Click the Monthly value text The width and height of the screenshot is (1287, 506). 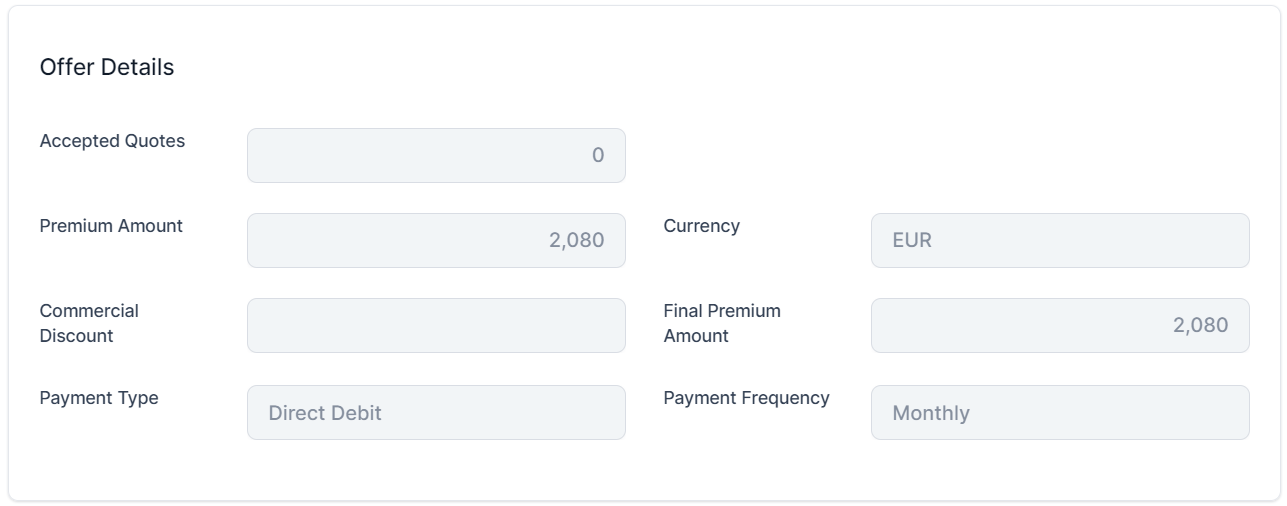pyautogui.click(x=931, y=413)
